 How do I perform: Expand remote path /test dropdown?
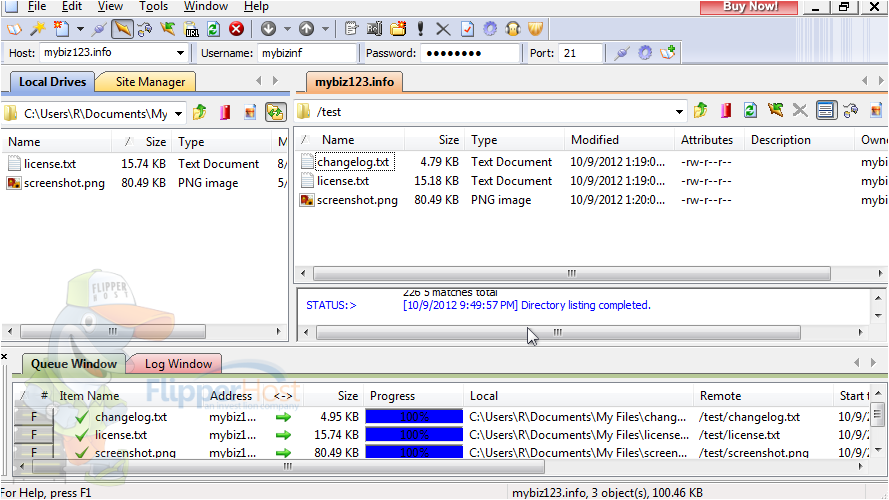(679, 112)
